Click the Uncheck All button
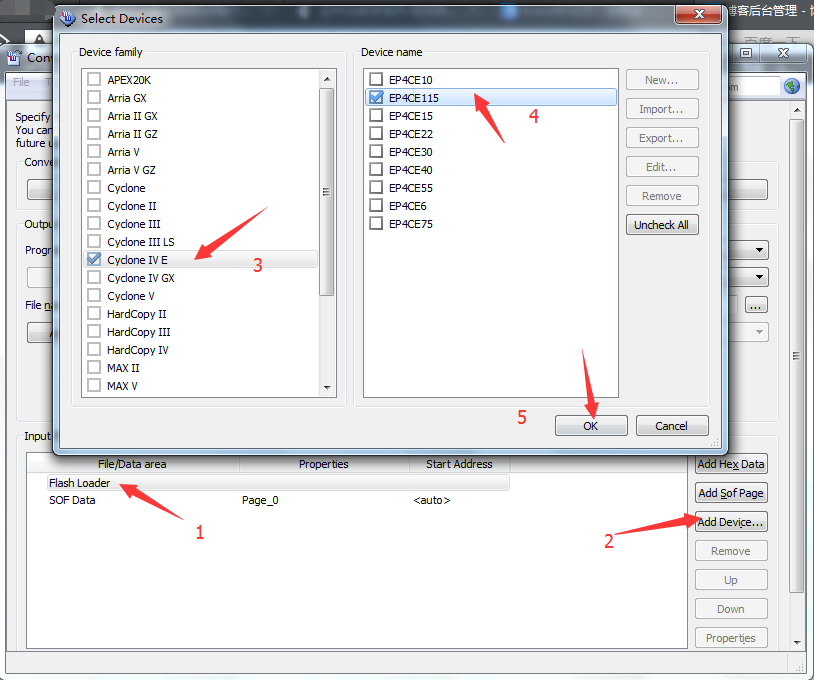The height and width of the screenshot is (680, 814). [662, 225]
